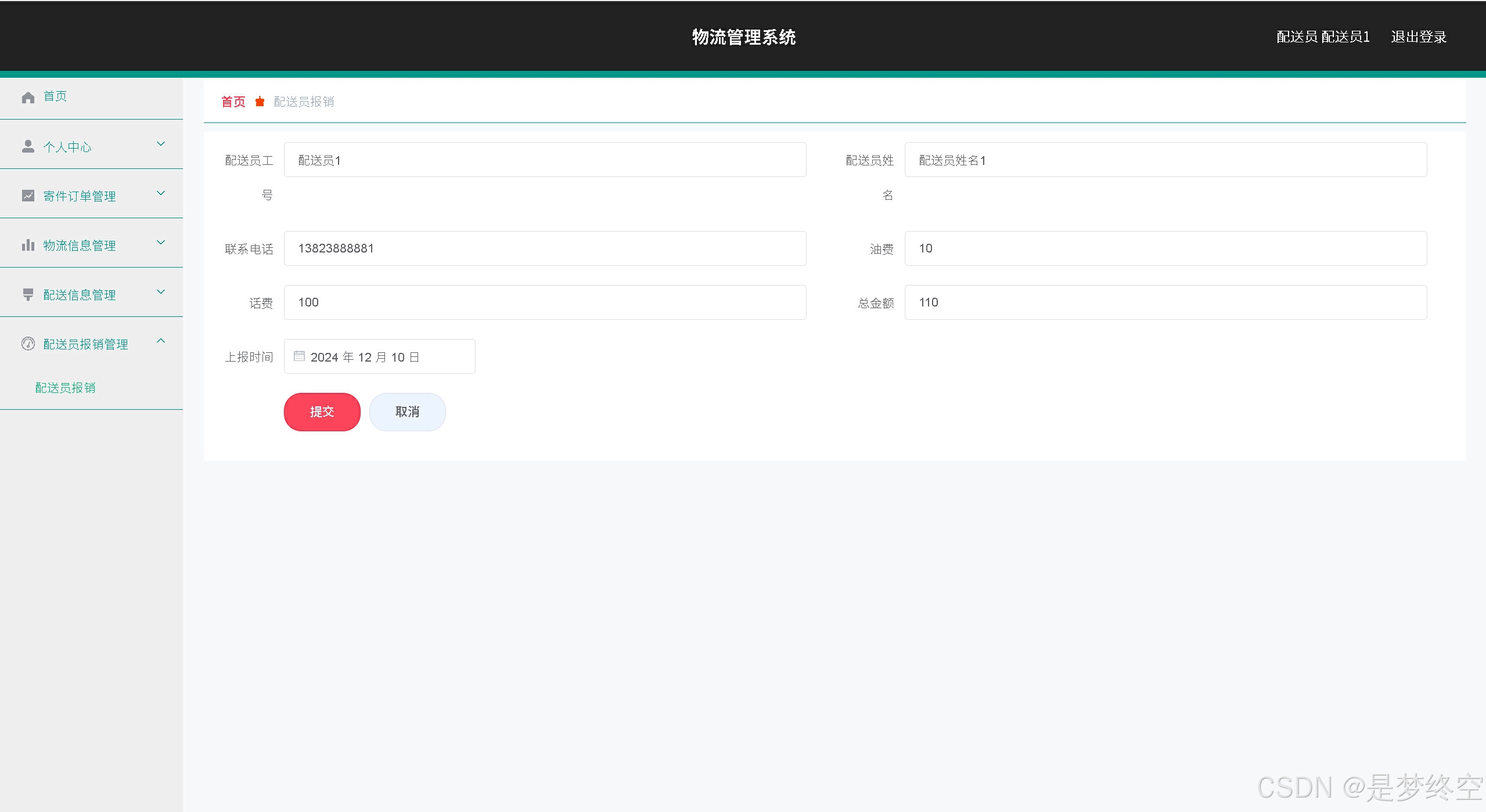Image resolution: width=1486 pixels, height=812 pixels.
Task: Open the 配送员报销 submenu item
Action: click(x=66, y=388)
